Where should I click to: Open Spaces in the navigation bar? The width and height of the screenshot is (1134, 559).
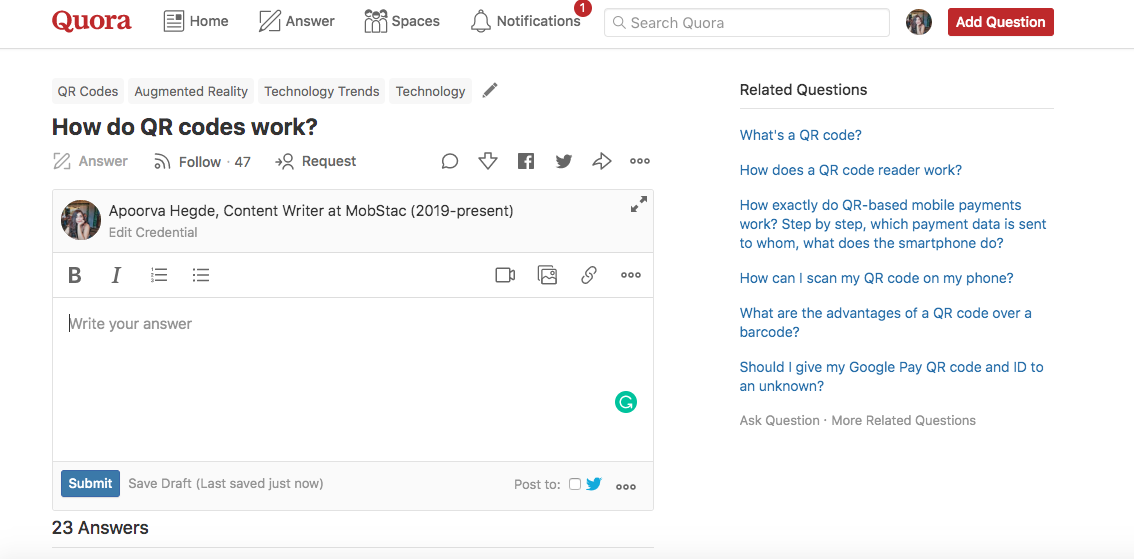pos(402,22)
